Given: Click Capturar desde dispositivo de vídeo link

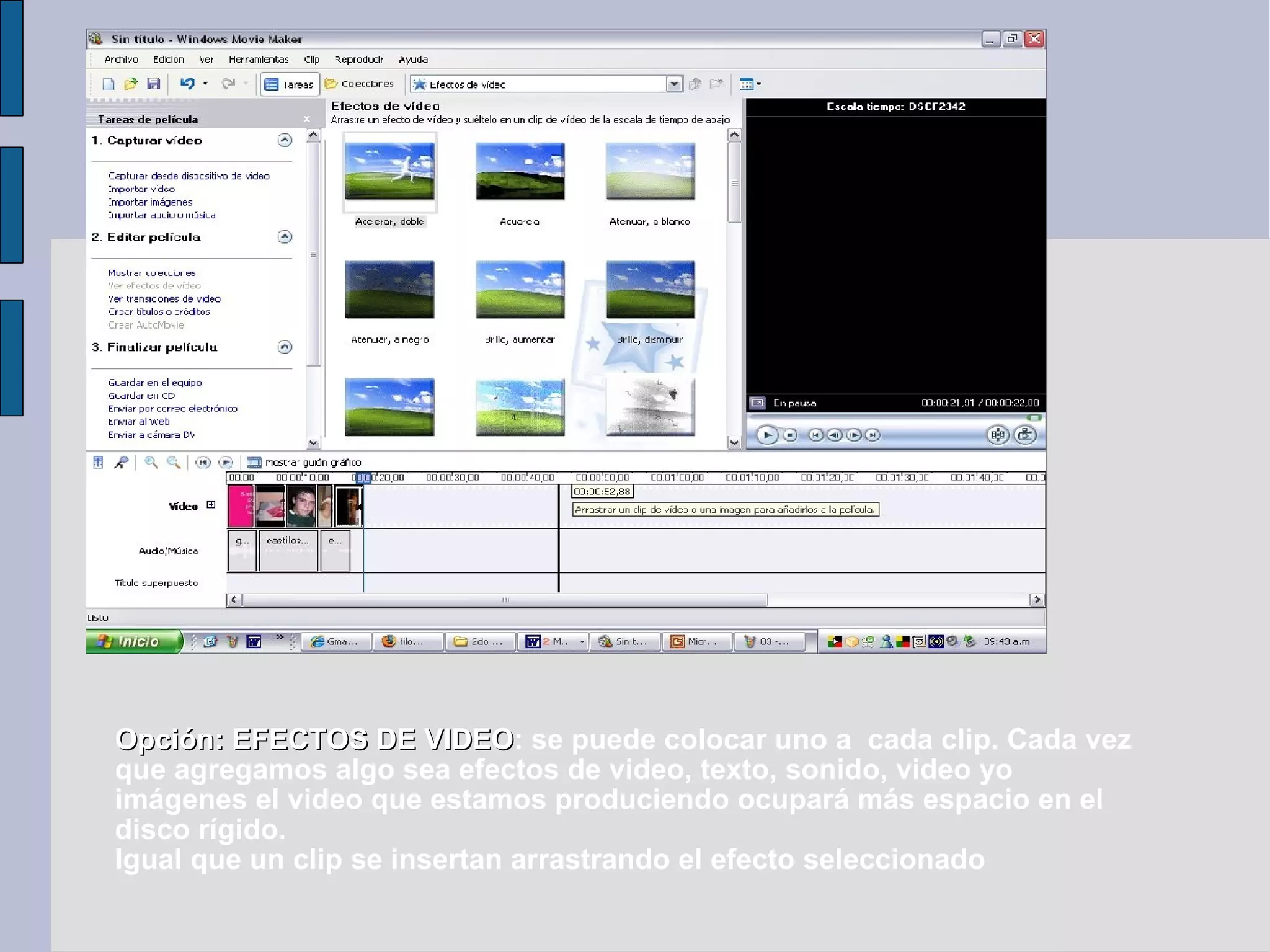Looking at the screenshot, I should (x=189, y=176).
